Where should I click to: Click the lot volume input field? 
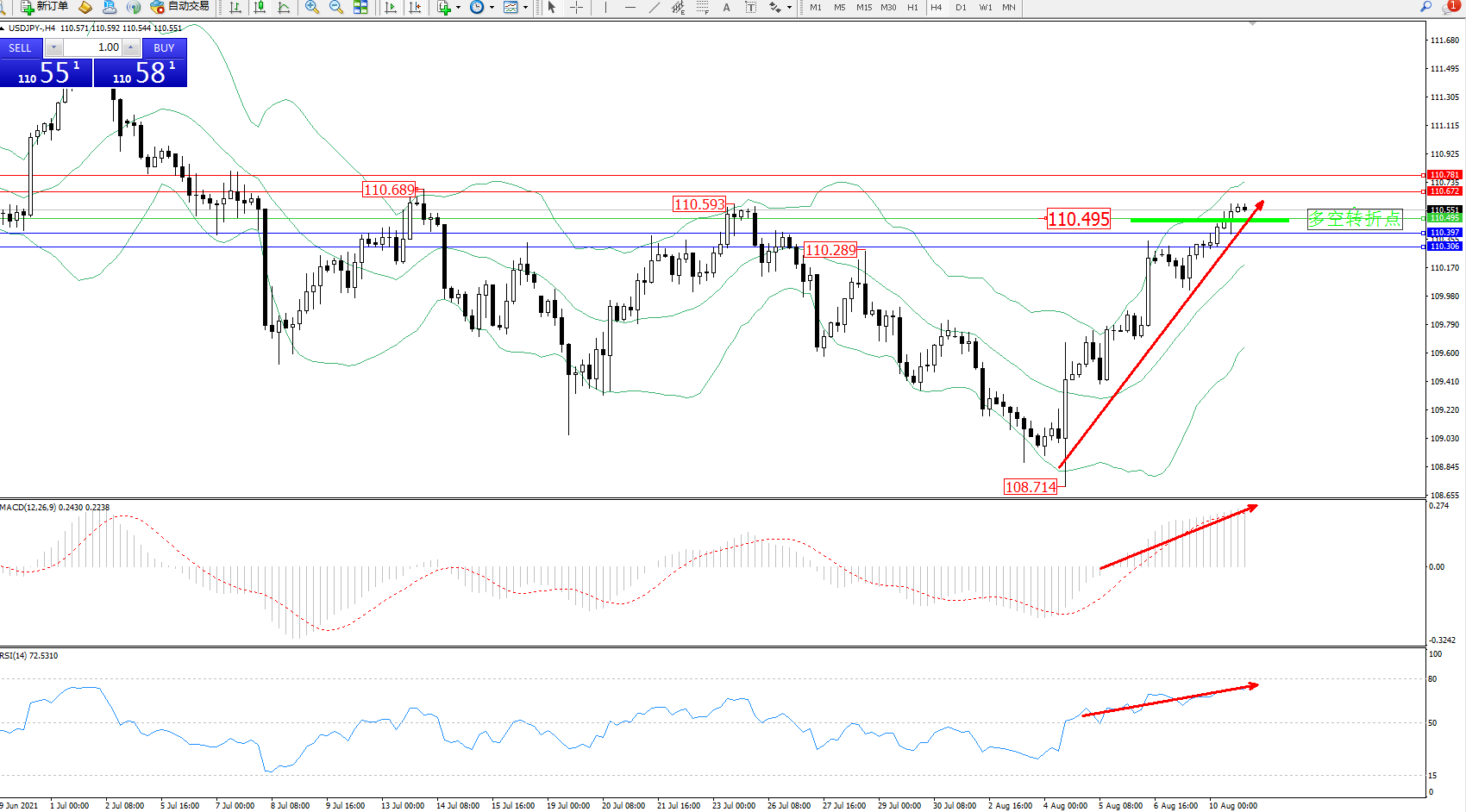coord(93,47)
